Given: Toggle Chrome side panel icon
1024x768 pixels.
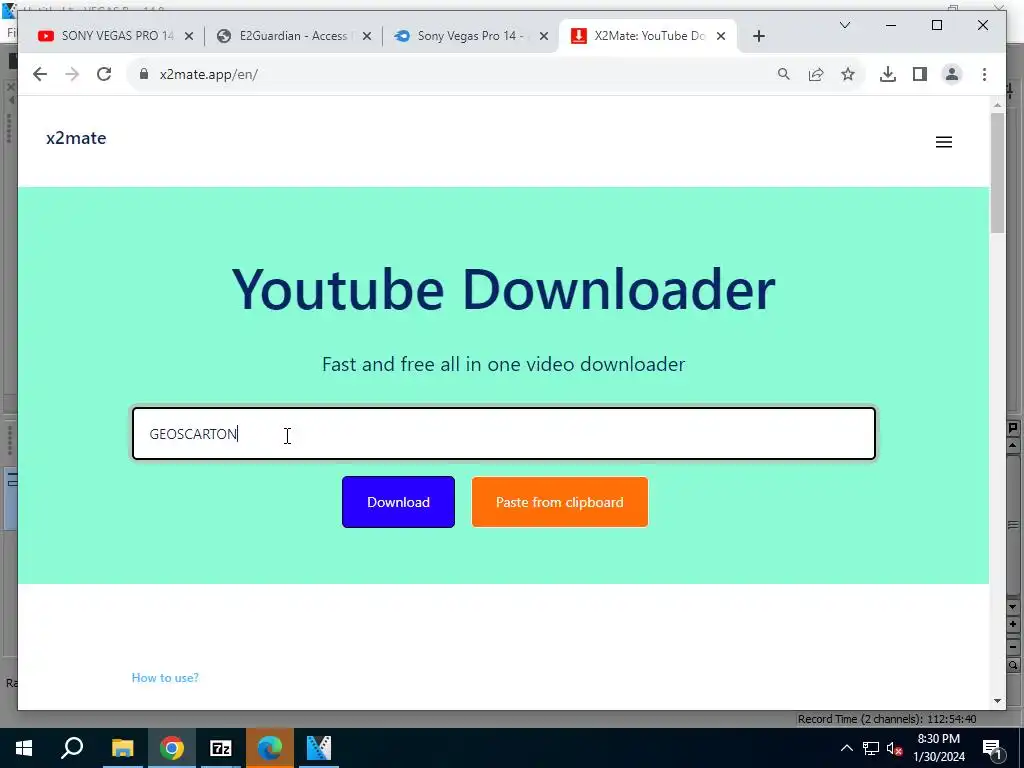Looking at the screenshot, I should (x=920, y=74).
